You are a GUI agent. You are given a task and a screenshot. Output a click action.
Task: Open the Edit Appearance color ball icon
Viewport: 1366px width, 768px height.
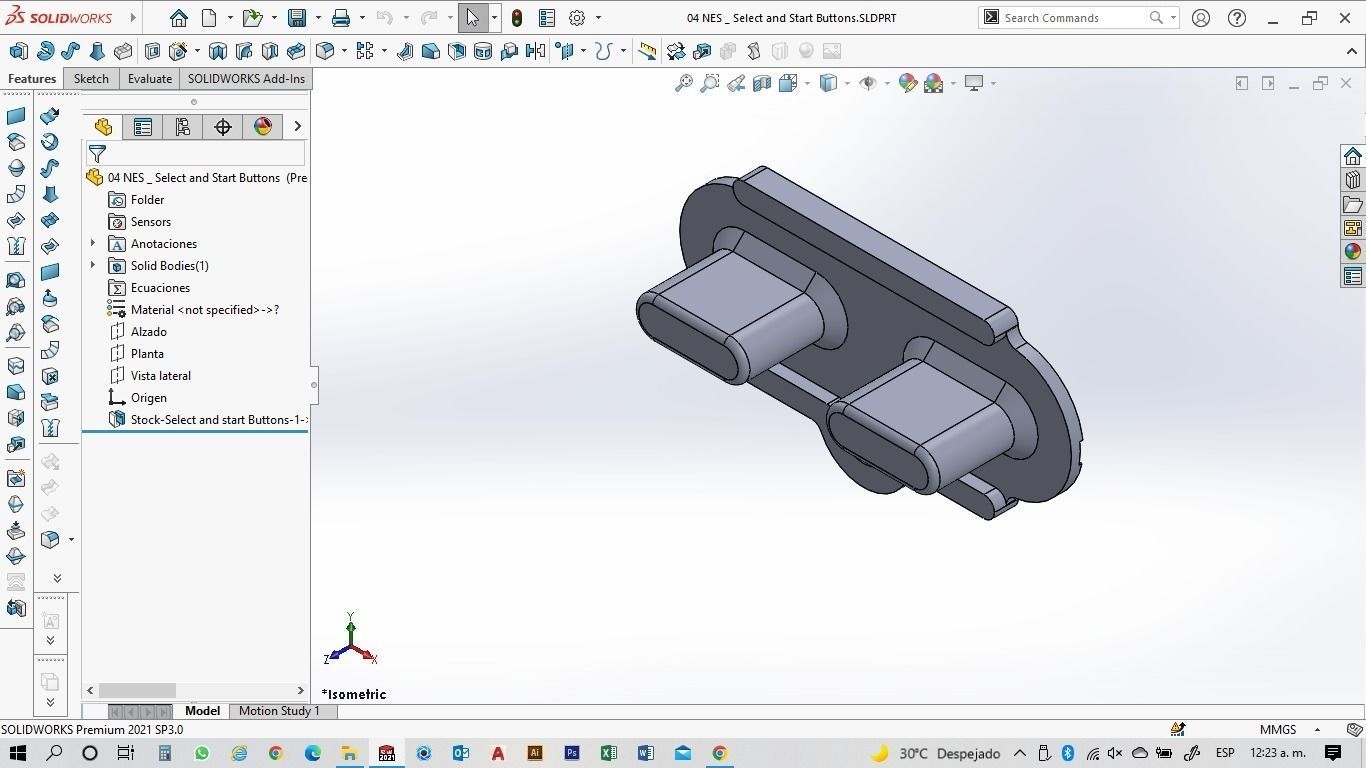point(908,83)
